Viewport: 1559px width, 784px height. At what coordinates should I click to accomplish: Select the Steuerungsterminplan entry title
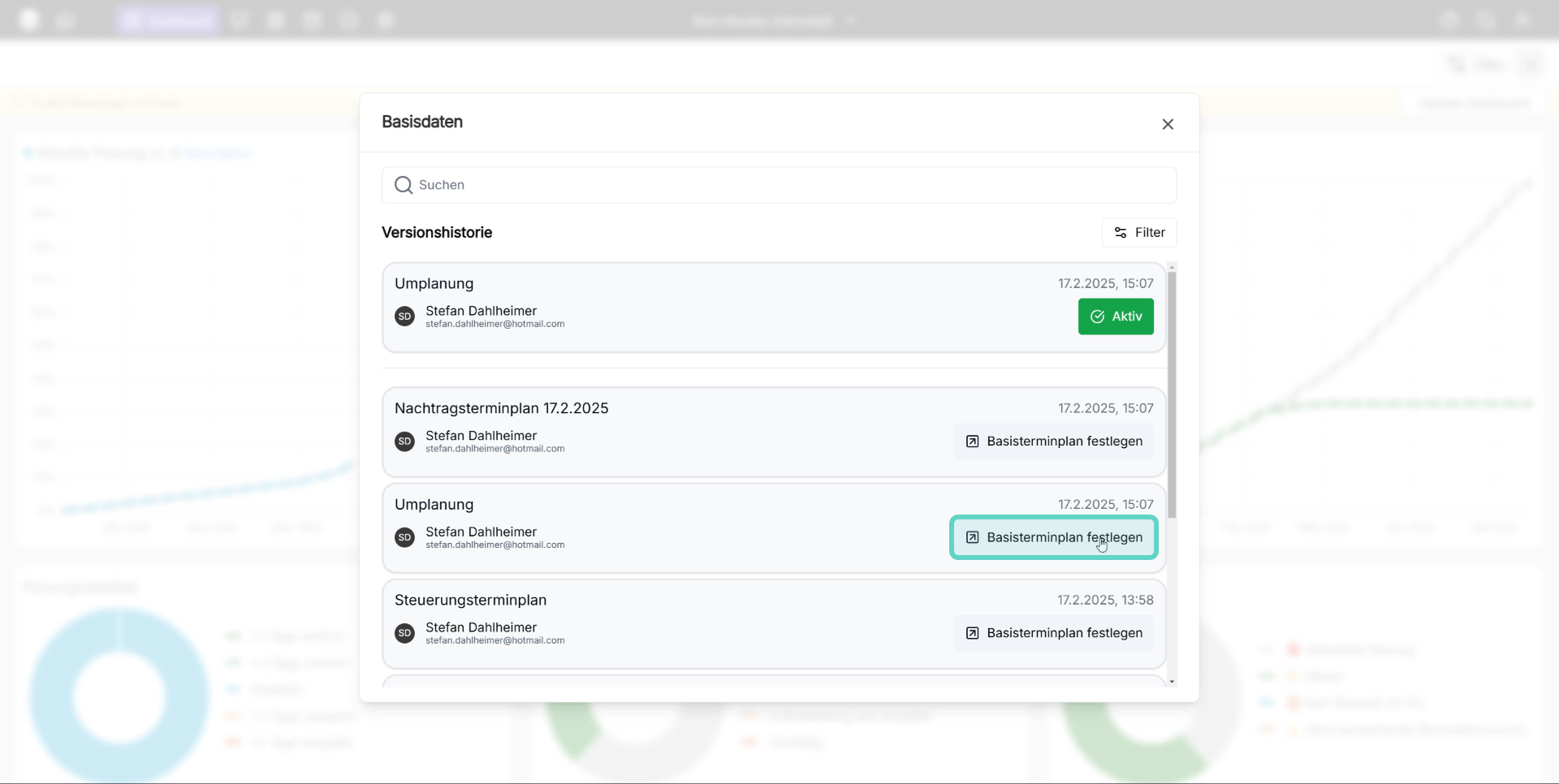point(470,600)
